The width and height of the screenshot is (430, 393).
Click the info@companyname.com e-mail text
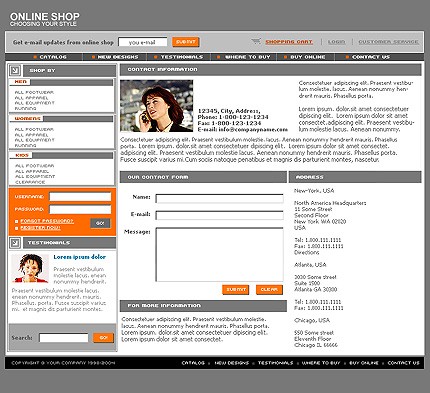pyautogui.click(x=253, y=130)
